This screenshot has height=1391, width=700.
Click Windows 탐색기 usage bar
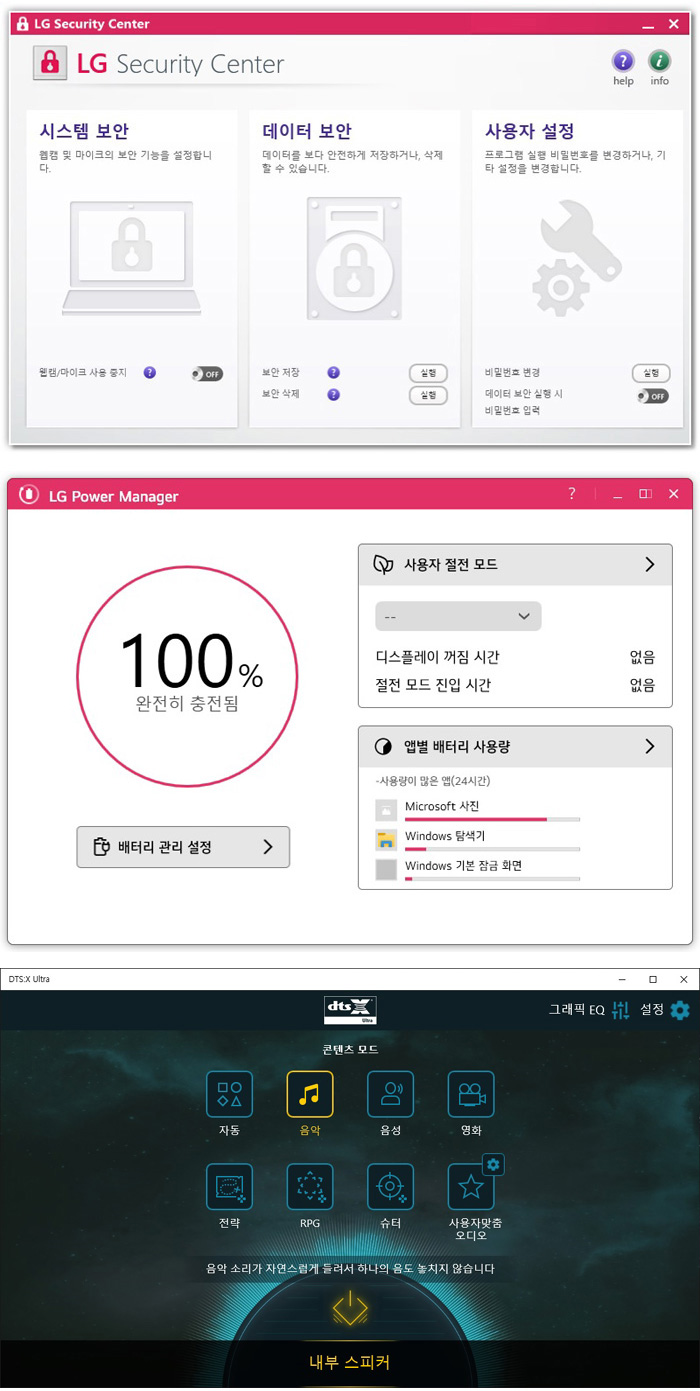pos(492,849)
